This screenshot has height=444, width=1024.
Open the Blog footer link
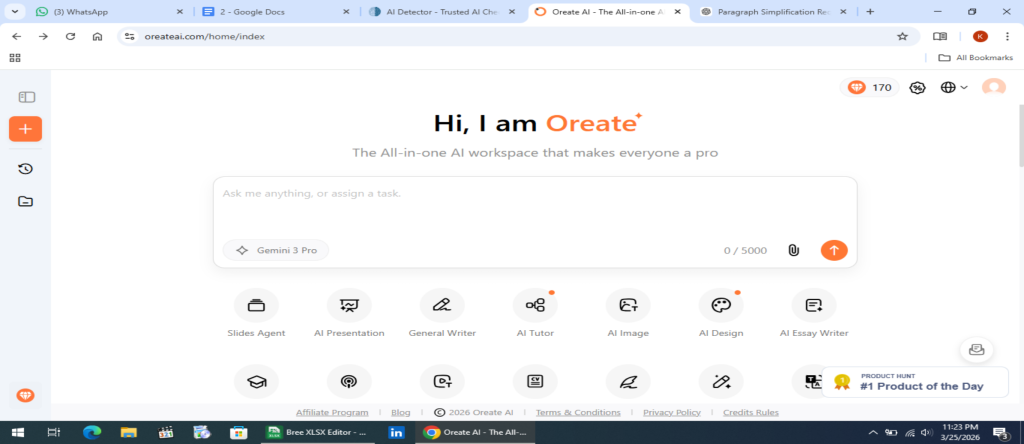click(x=400, y=413)
